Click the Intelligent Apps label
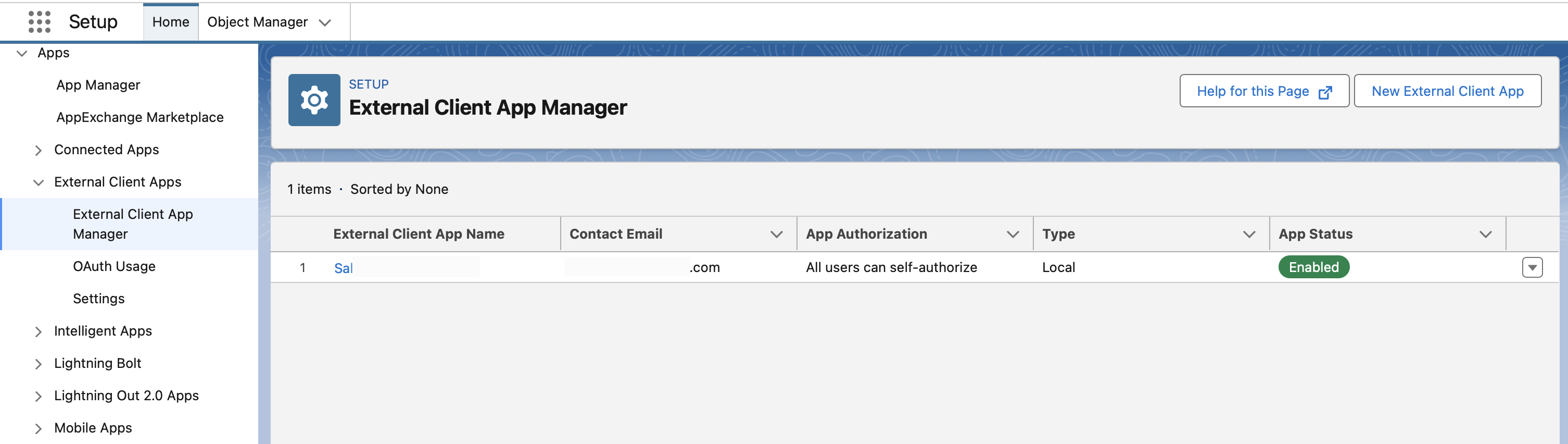This screenshot has height=444, width=1568. (103, 331)
